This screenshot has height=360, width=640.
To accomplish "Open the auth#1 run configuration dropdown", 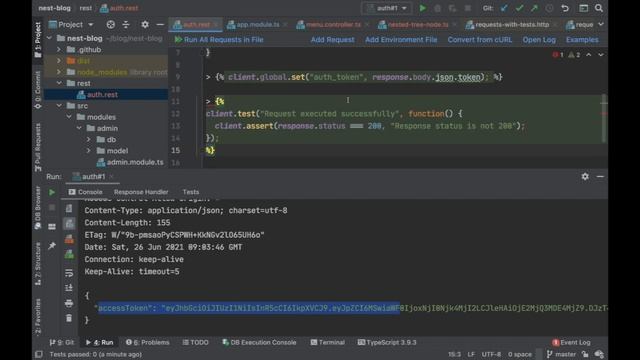I will tap(387, 8).
